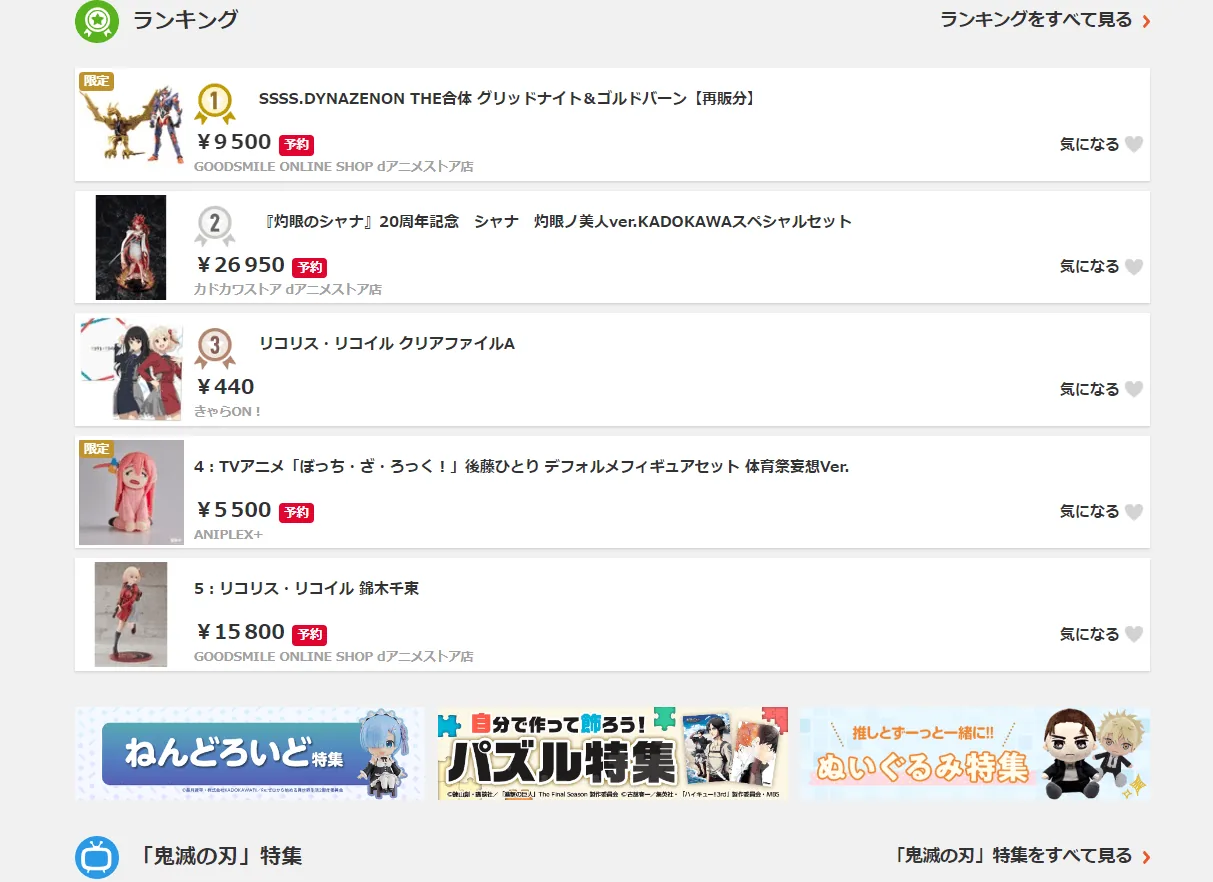Click GOODSMILE shop name under ¥9500
The image size is (1213, 882).
334,167
